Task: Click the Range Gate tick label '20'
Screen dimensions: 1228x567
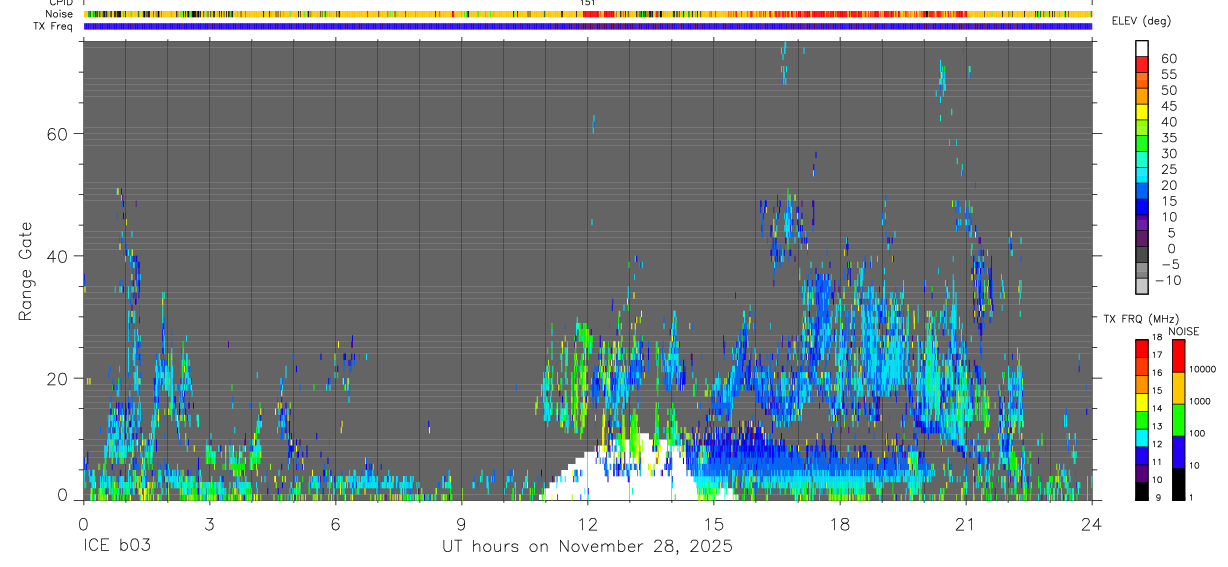Action: 58,378
